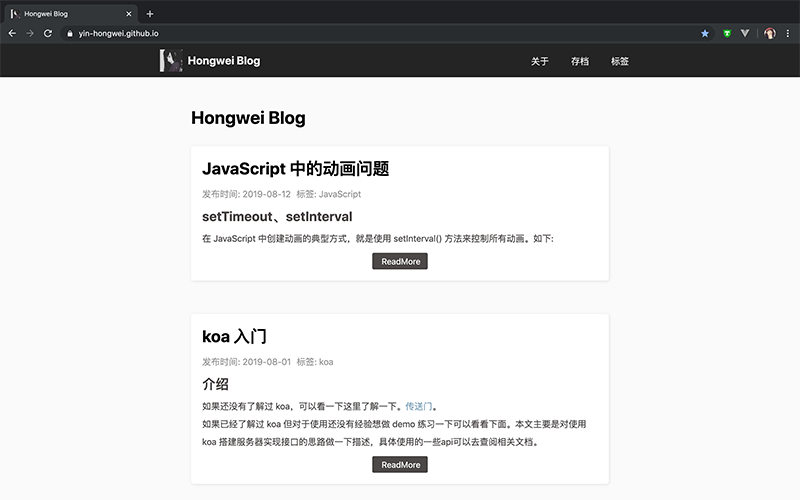
Task: Click ReadMore under the JavaScript animation post
Action: (400, 261)
